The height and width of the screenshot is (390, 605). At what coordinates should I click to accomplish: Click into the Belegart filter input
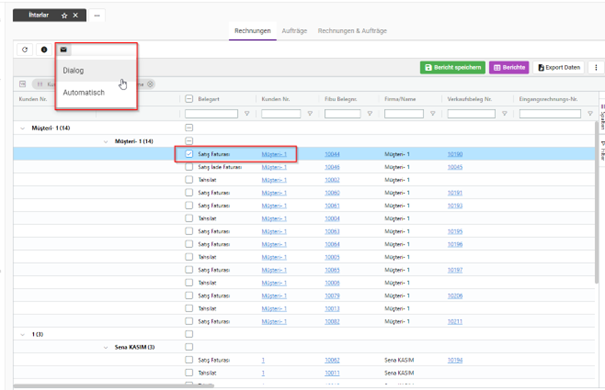(211, 113)
